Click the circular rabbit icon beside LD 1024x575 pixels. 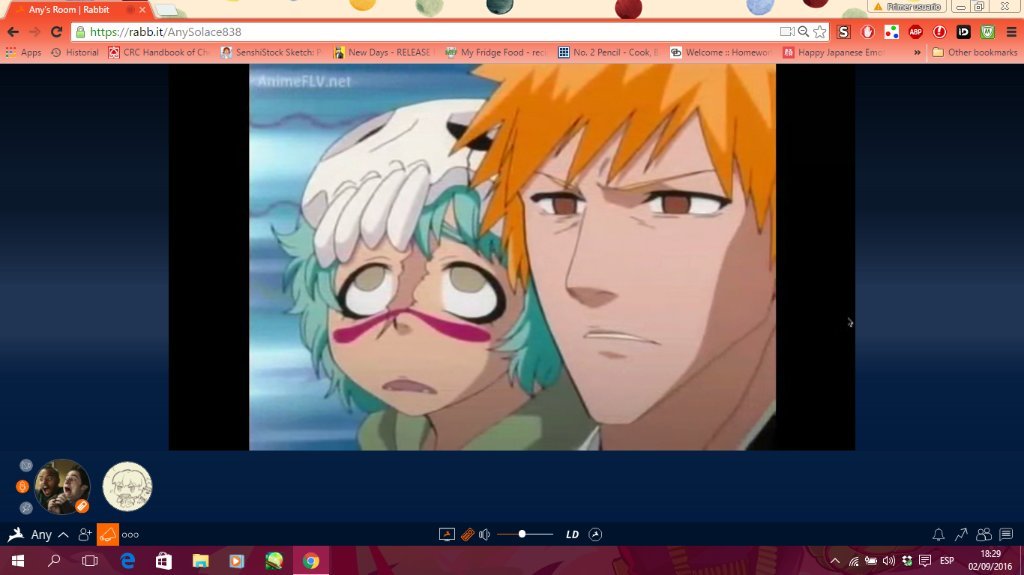point(595,534)
